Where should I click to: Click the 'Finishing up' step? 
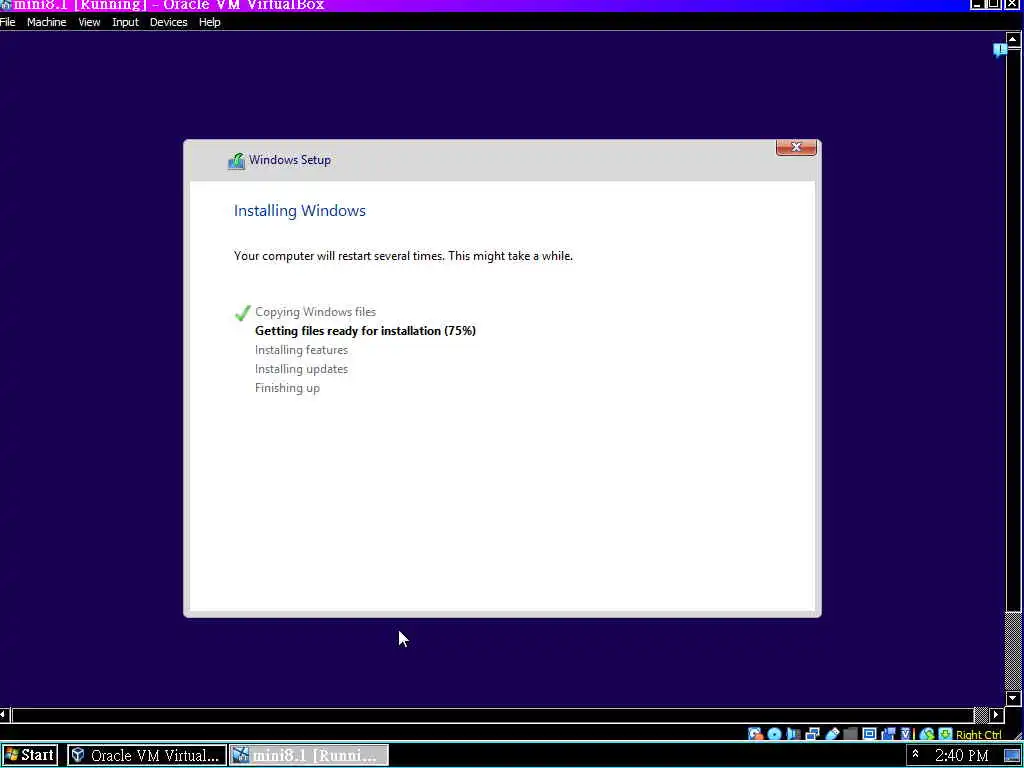287,388
